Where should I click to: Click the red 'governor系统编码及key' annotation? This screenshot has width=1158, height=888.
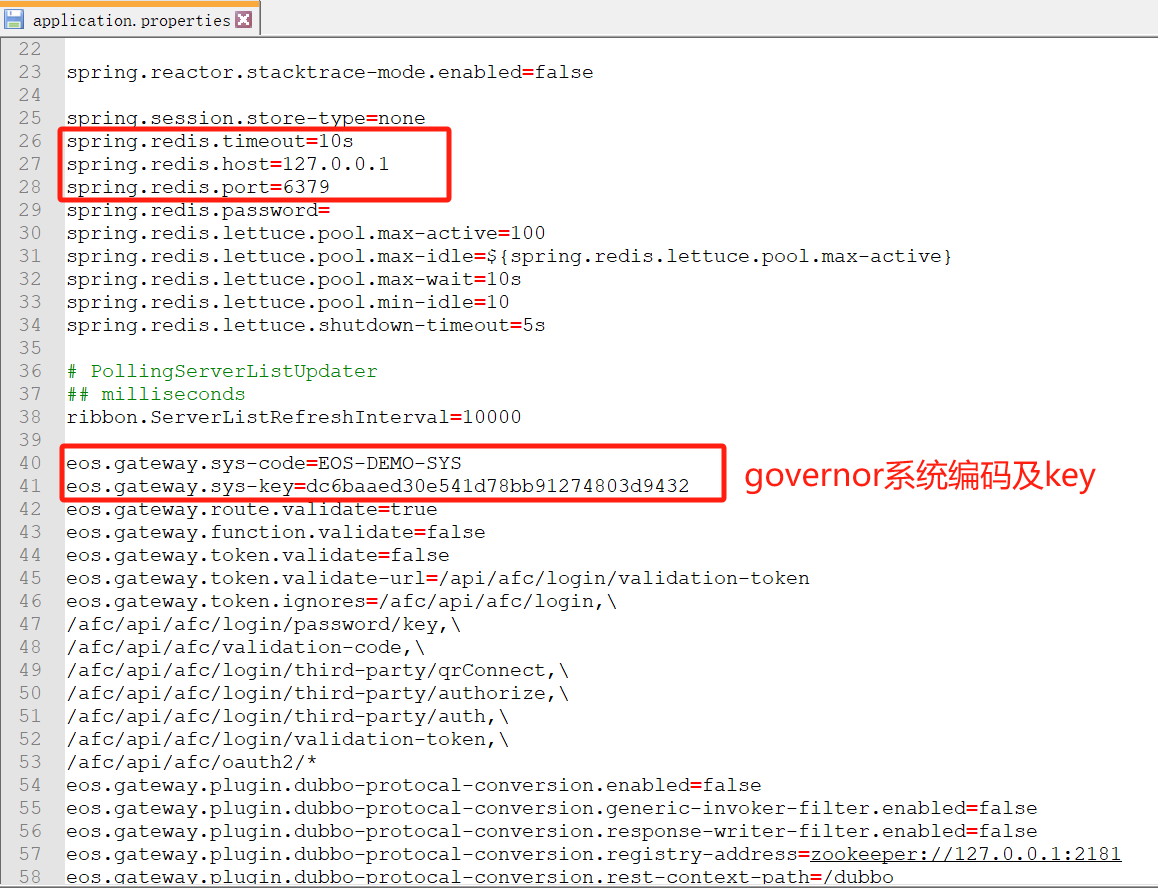919,476
